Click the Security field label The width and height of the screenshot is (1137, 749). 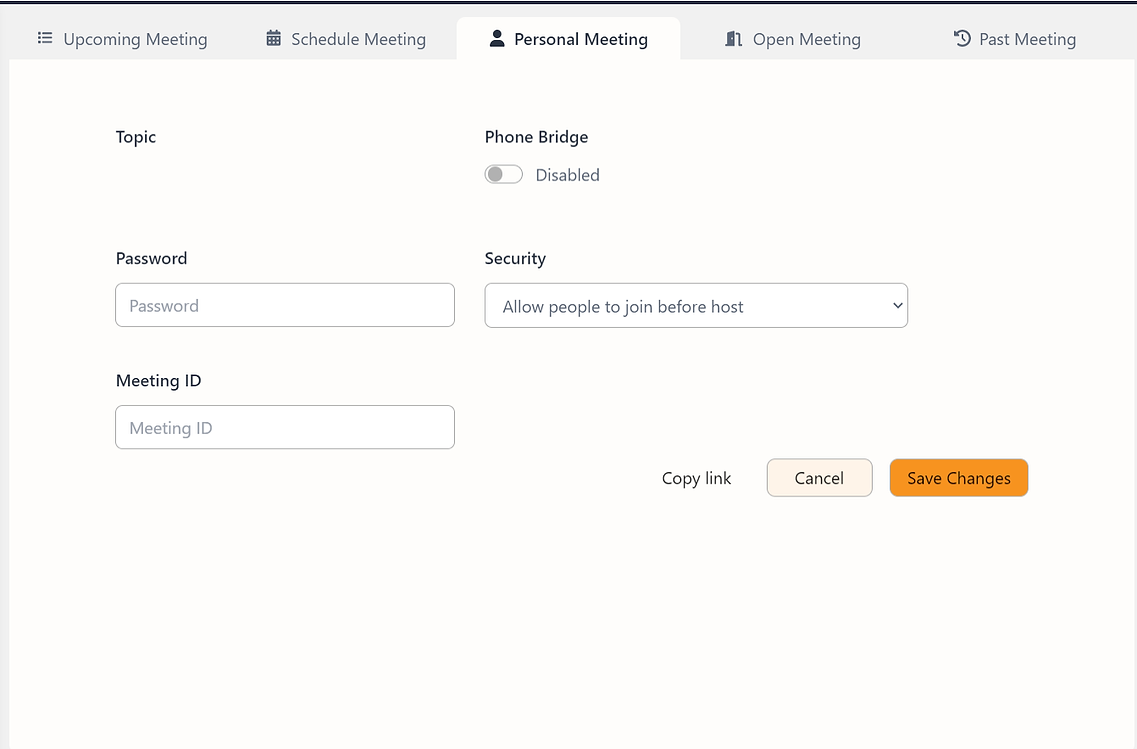516,259
